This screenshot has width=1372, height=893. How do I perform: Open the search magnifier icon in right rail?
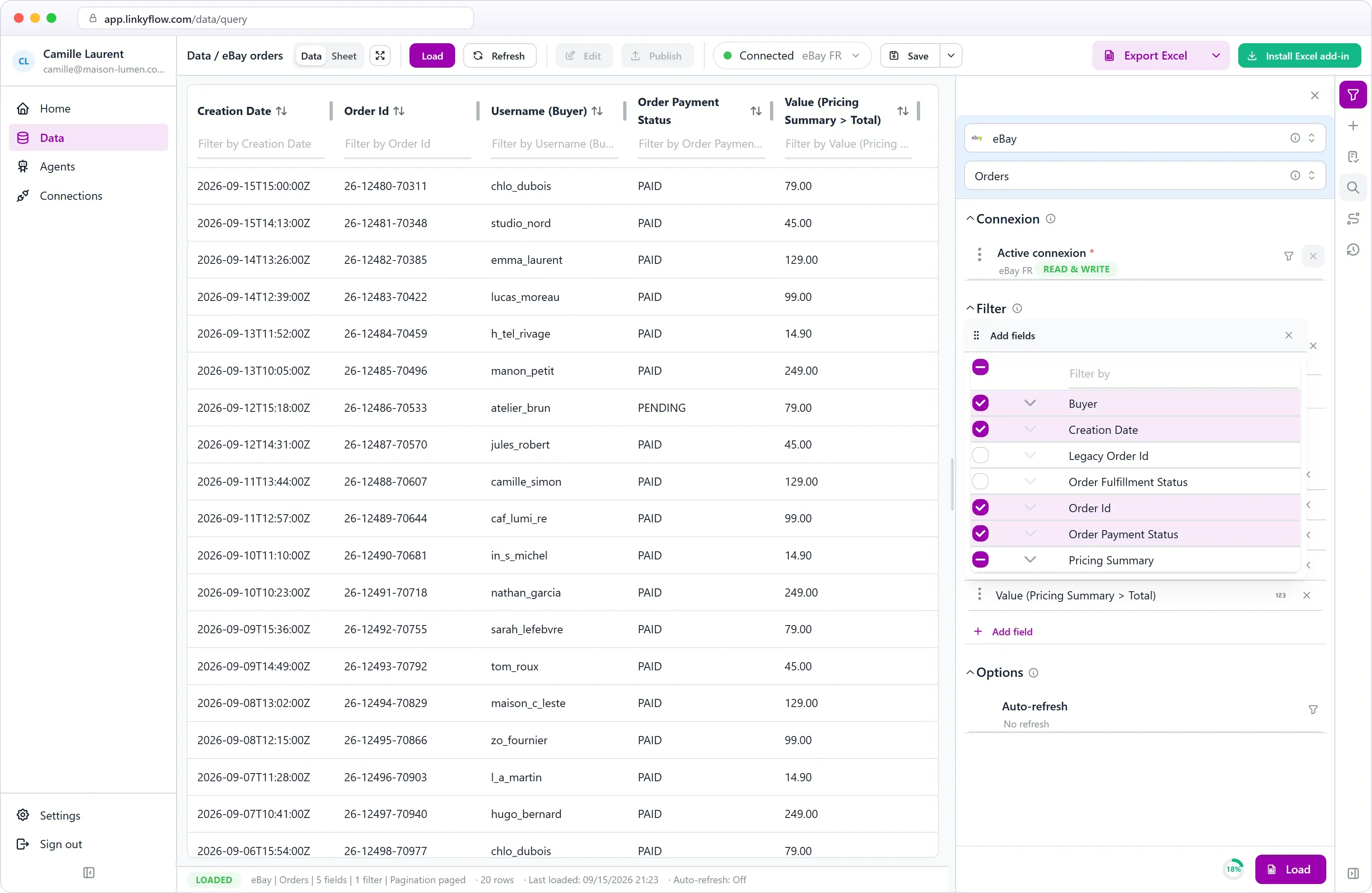pyautogui.click(x=1353, y=187)
